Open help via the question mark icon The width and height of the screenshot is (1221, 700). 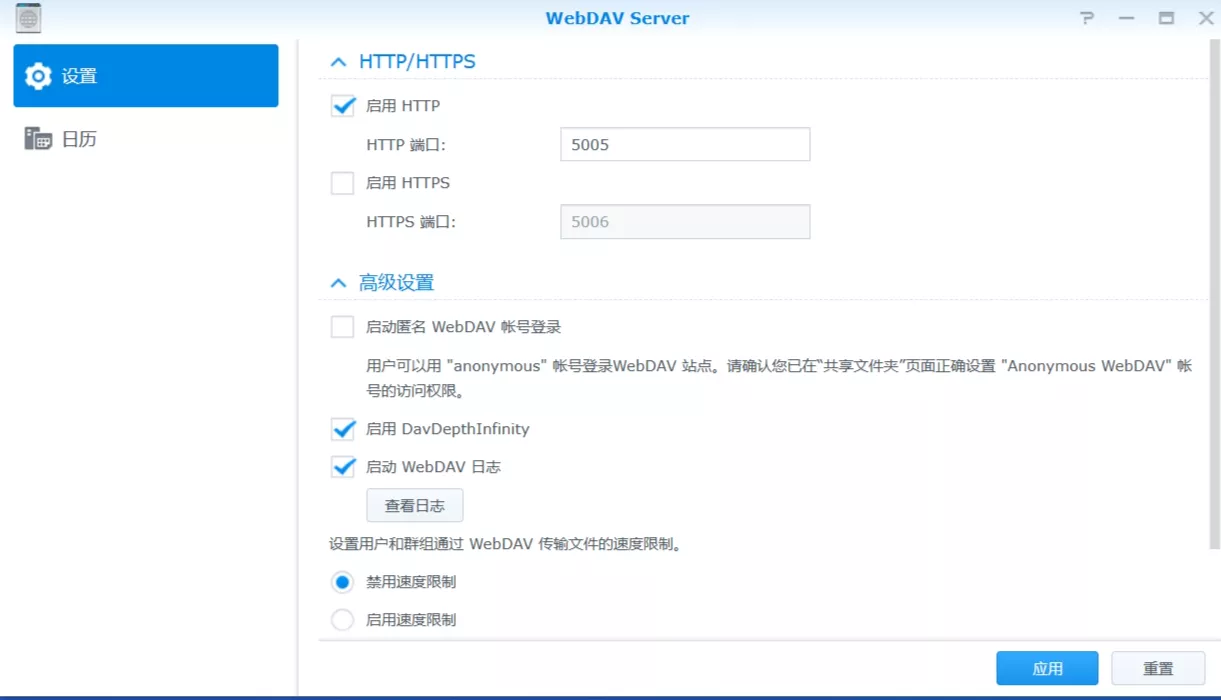1087,18
